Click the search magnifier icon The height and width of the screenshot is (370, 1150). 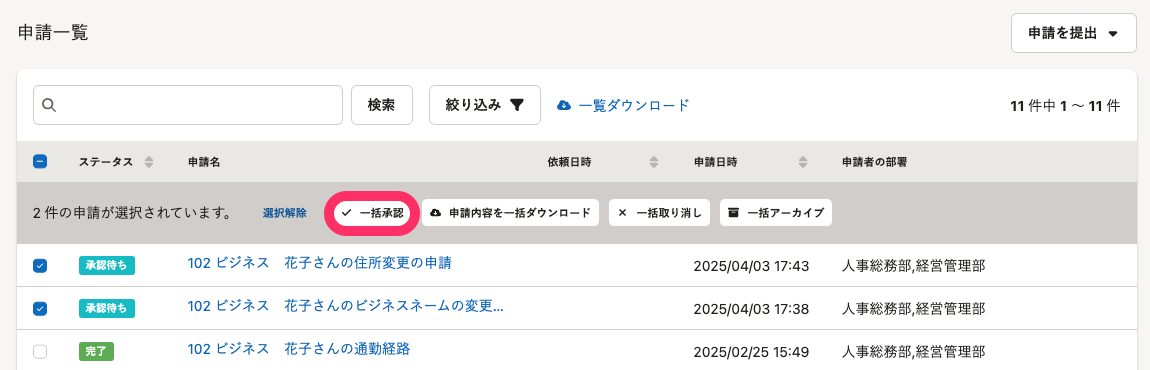49,105
